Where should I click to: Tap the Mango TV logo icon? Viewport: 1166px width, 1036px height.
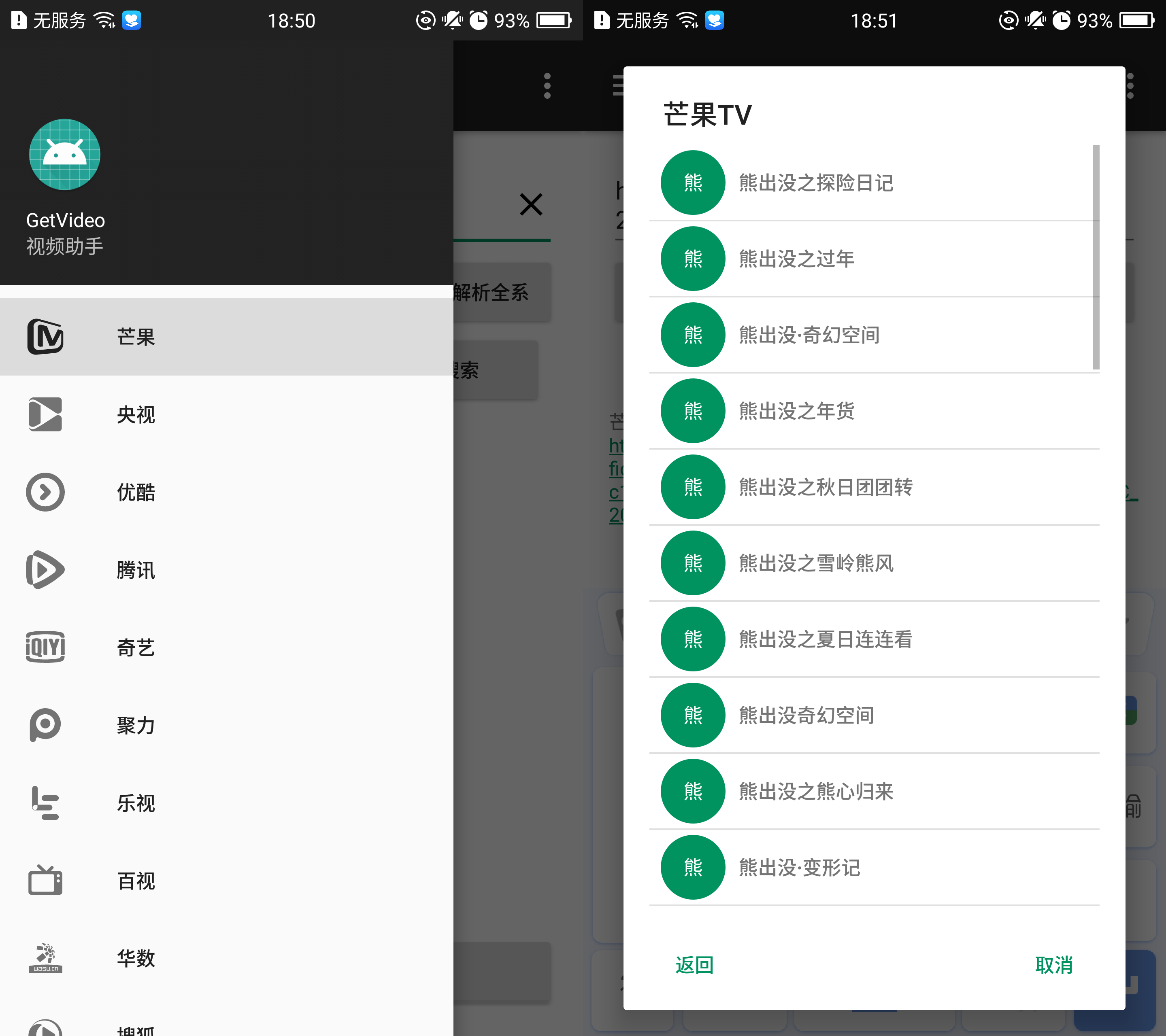point(45,336)
